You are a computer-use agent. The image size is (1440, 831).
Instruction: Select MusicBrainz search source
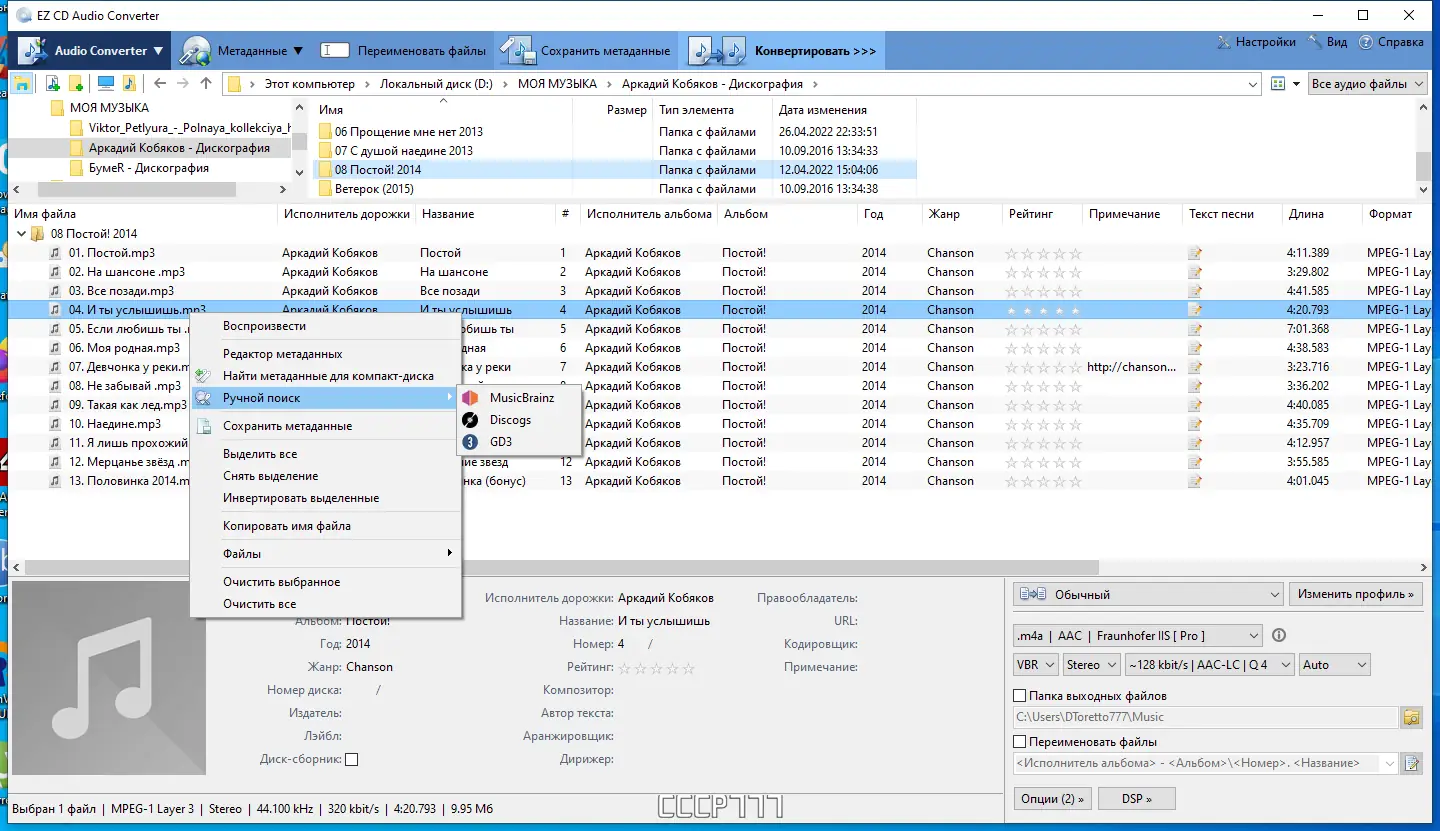520,398
